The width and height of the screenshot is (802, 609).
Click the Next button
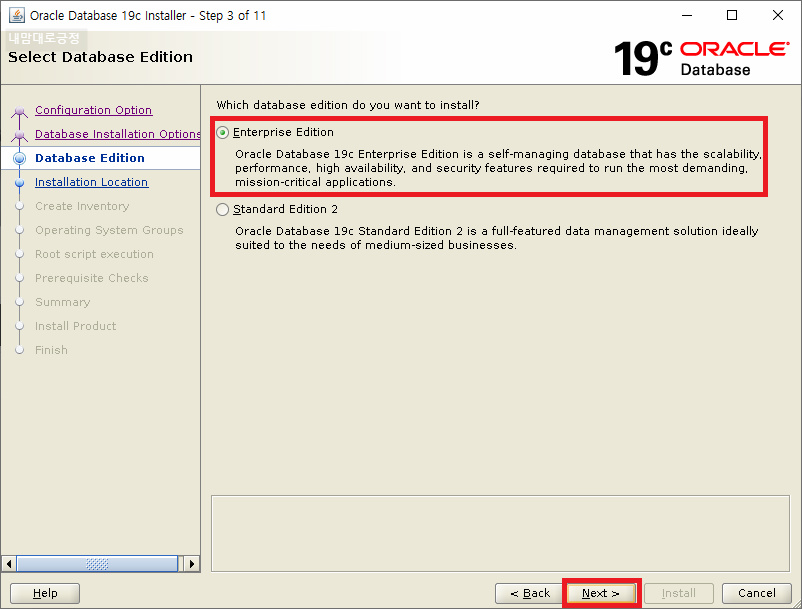(x=601, y=593)
